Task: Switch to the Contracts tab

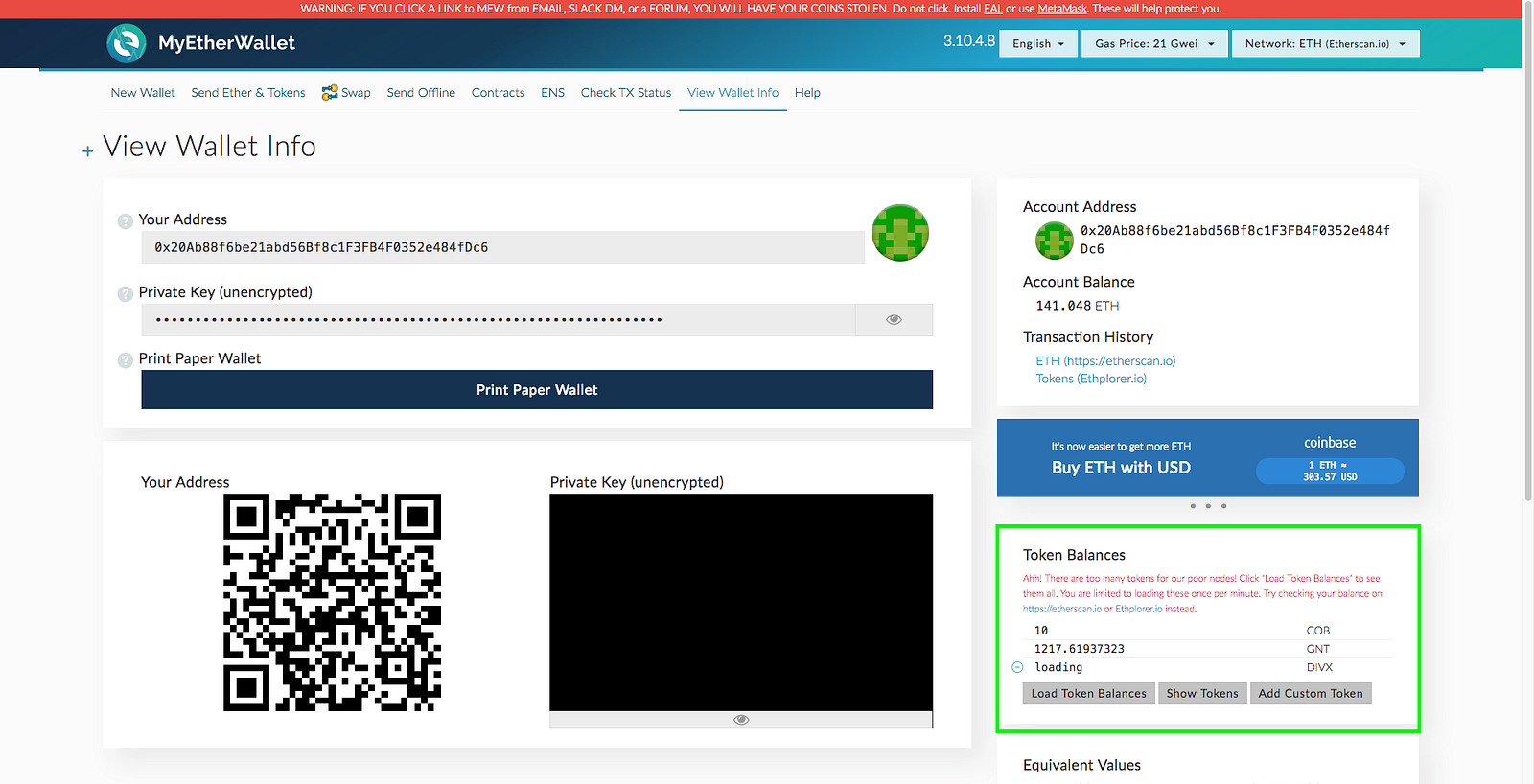Action: [499, 93]
